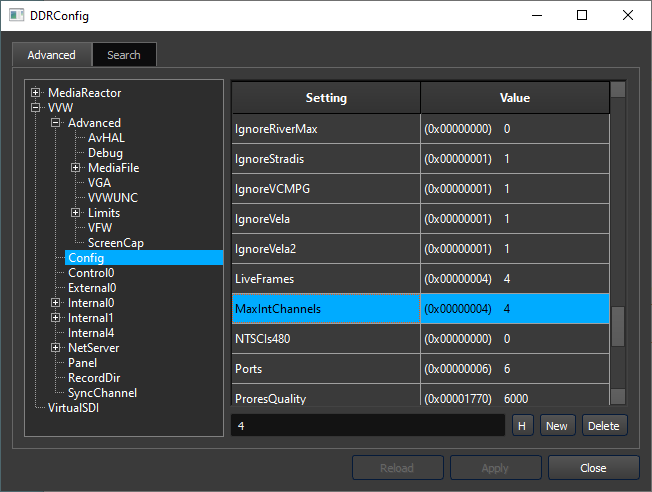Switch to the Search tab
652x492 pixels.
pyautogui.click(x=124, y=55)
